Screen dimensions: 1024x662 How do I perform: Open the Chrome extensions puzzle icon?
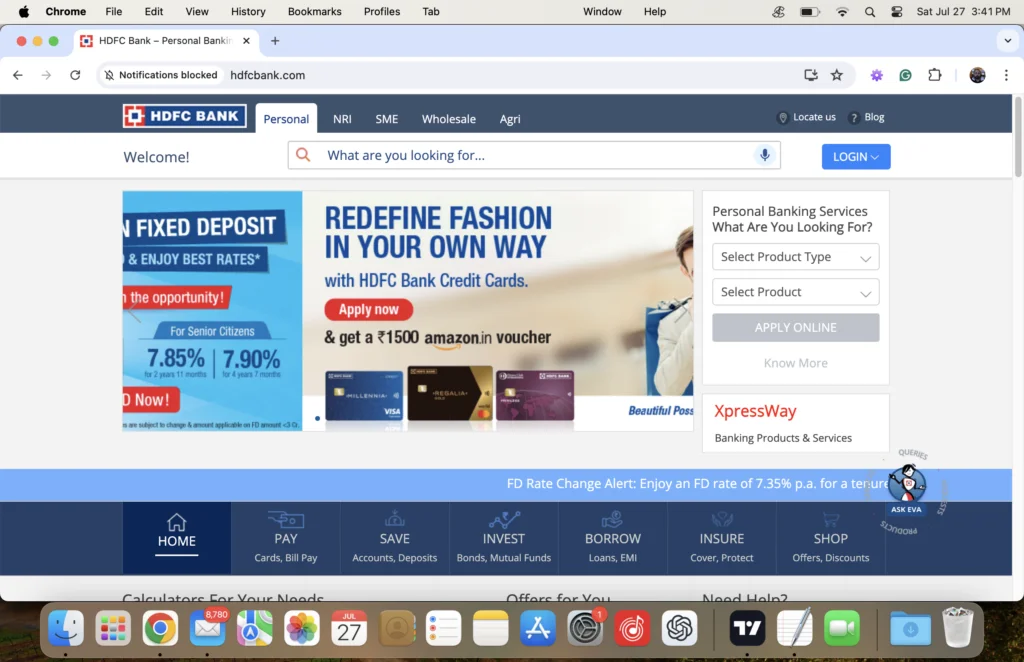tap(935, 75)
